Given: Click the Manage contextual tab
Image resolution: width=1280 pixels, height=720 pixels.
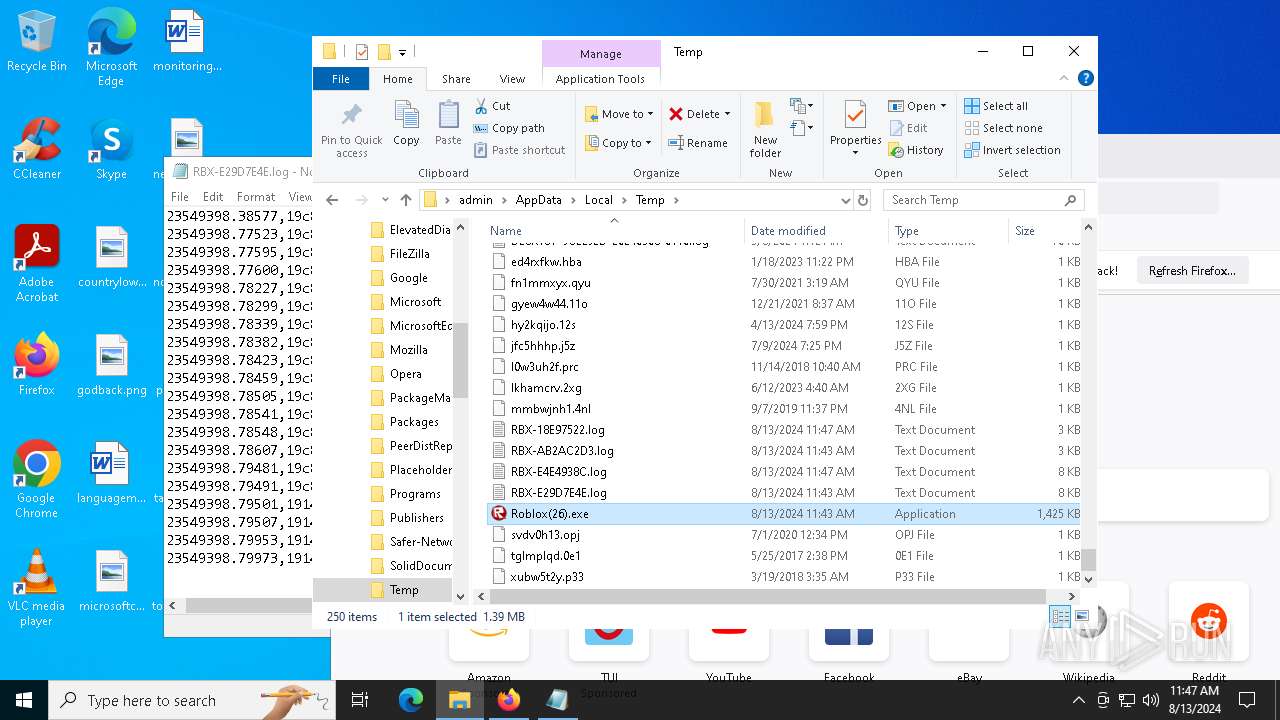Looking at the screenshot, I should tap(601, 54).
